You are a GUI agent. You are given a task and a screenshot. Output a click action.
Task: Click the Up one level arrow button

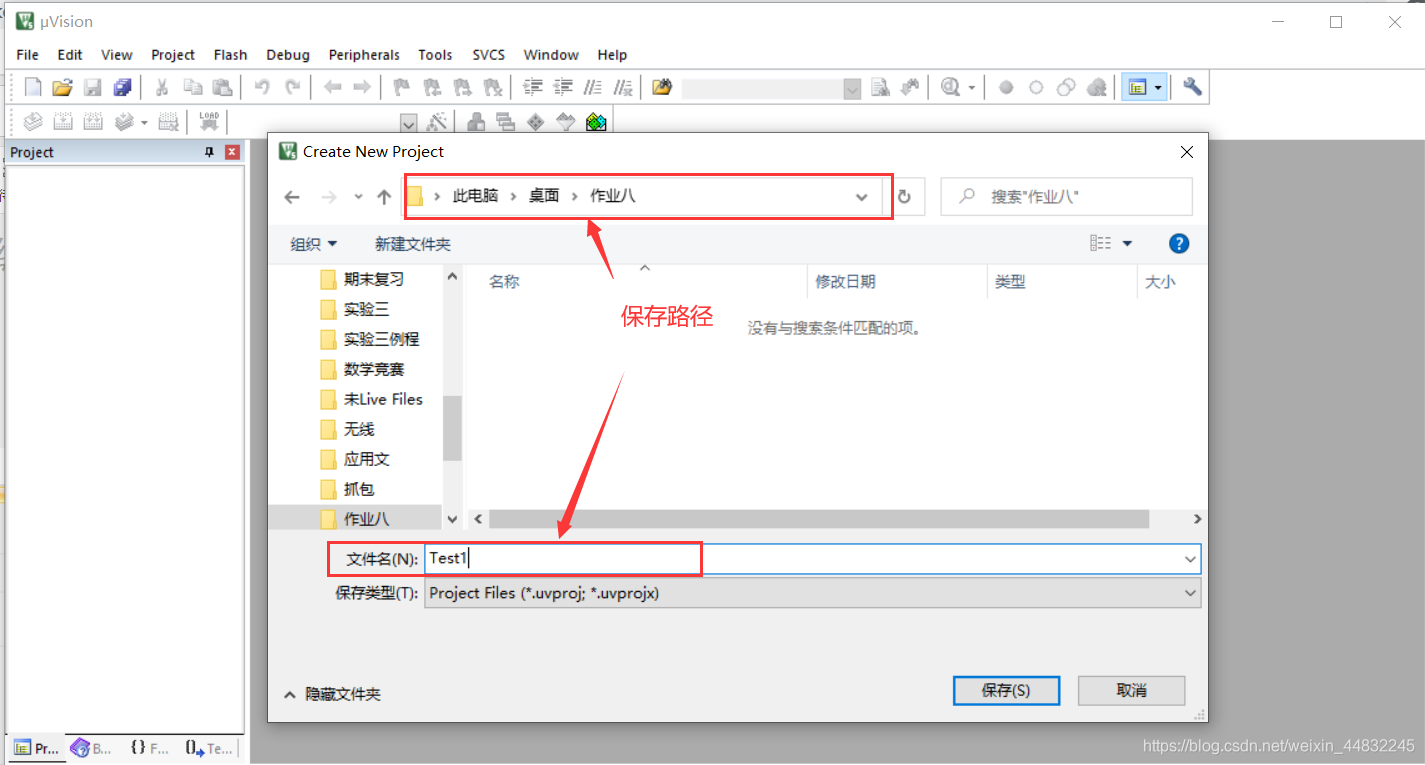click(x=384, y=197)
